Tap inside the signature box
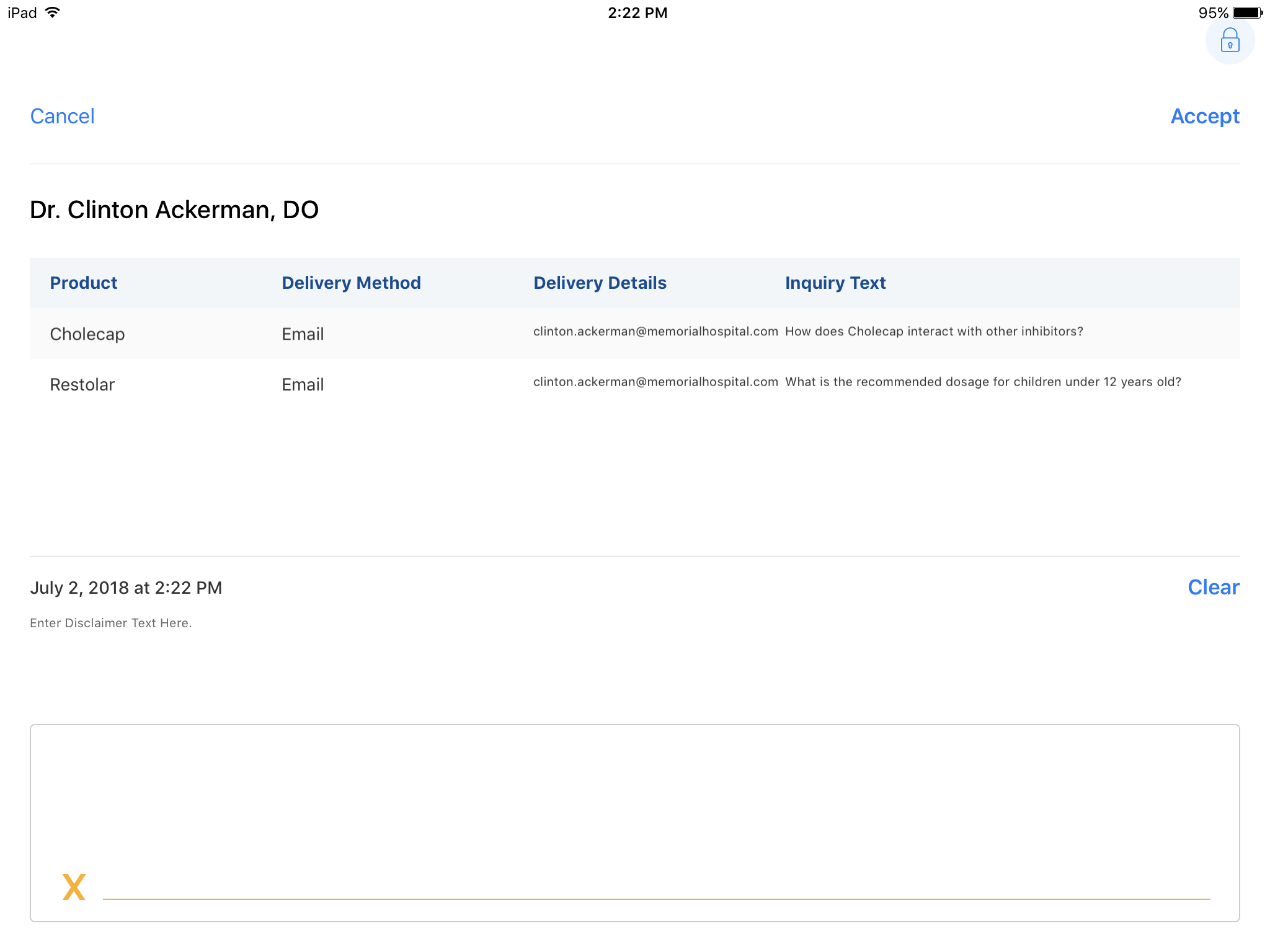Image resolution: width=1270 pixels, height=952 pixels. coord(634,806)
